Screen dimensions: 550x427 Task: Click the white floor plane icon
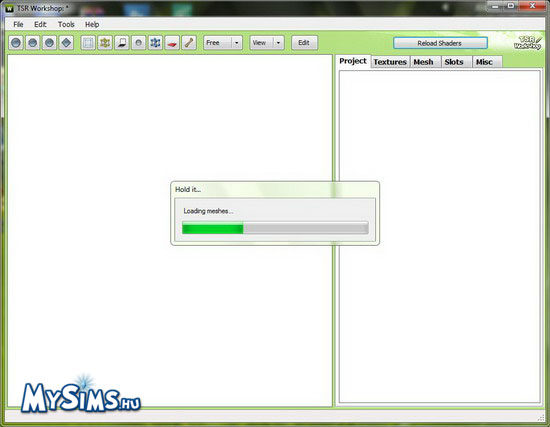click(122, 43)
